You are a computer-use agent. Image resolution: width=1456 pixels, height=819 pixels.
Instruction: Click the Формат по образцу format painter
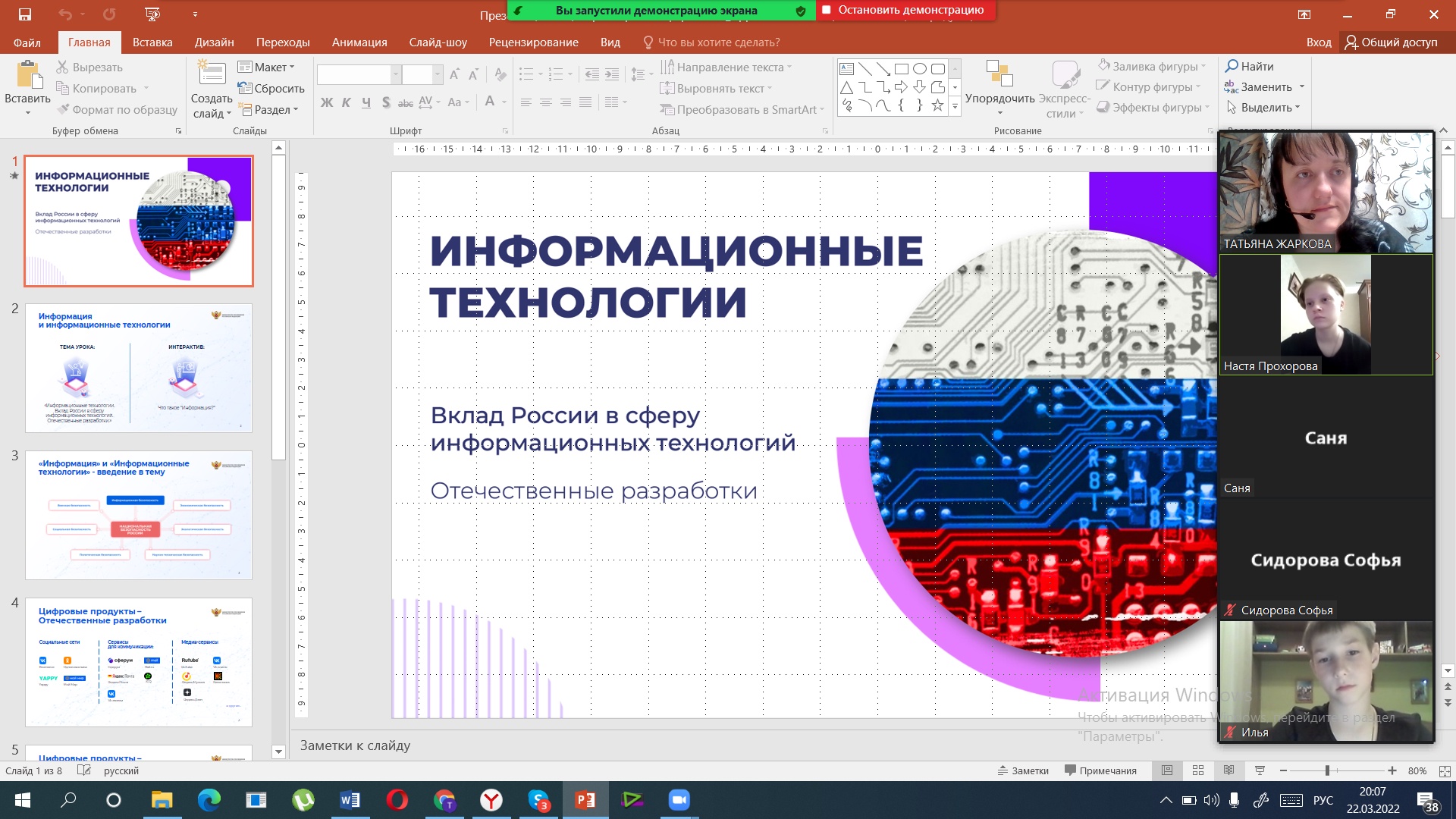click(x=118, y=110)
